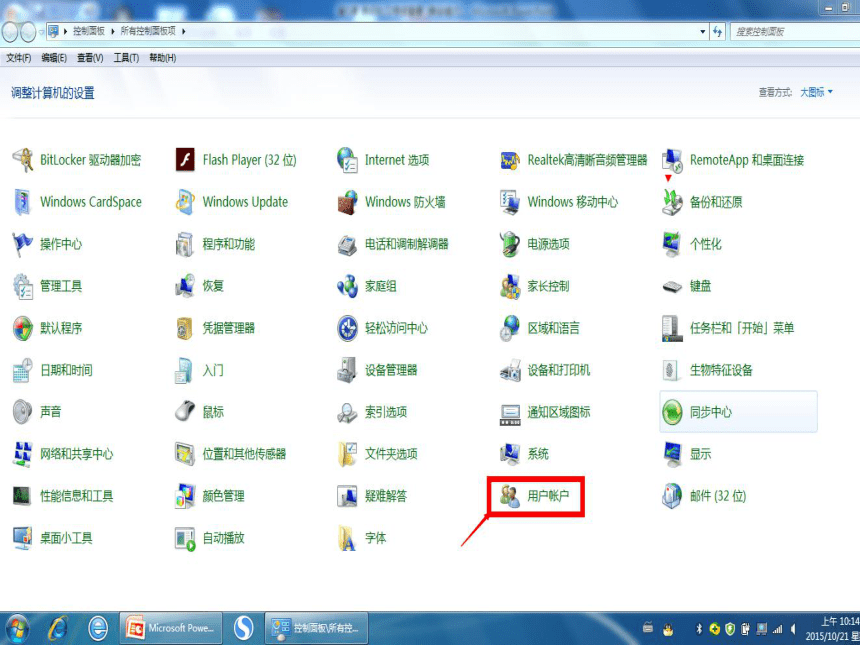860x645 pixels.
Task: Open the 查看(V) menu
Action: pos(90,58)
